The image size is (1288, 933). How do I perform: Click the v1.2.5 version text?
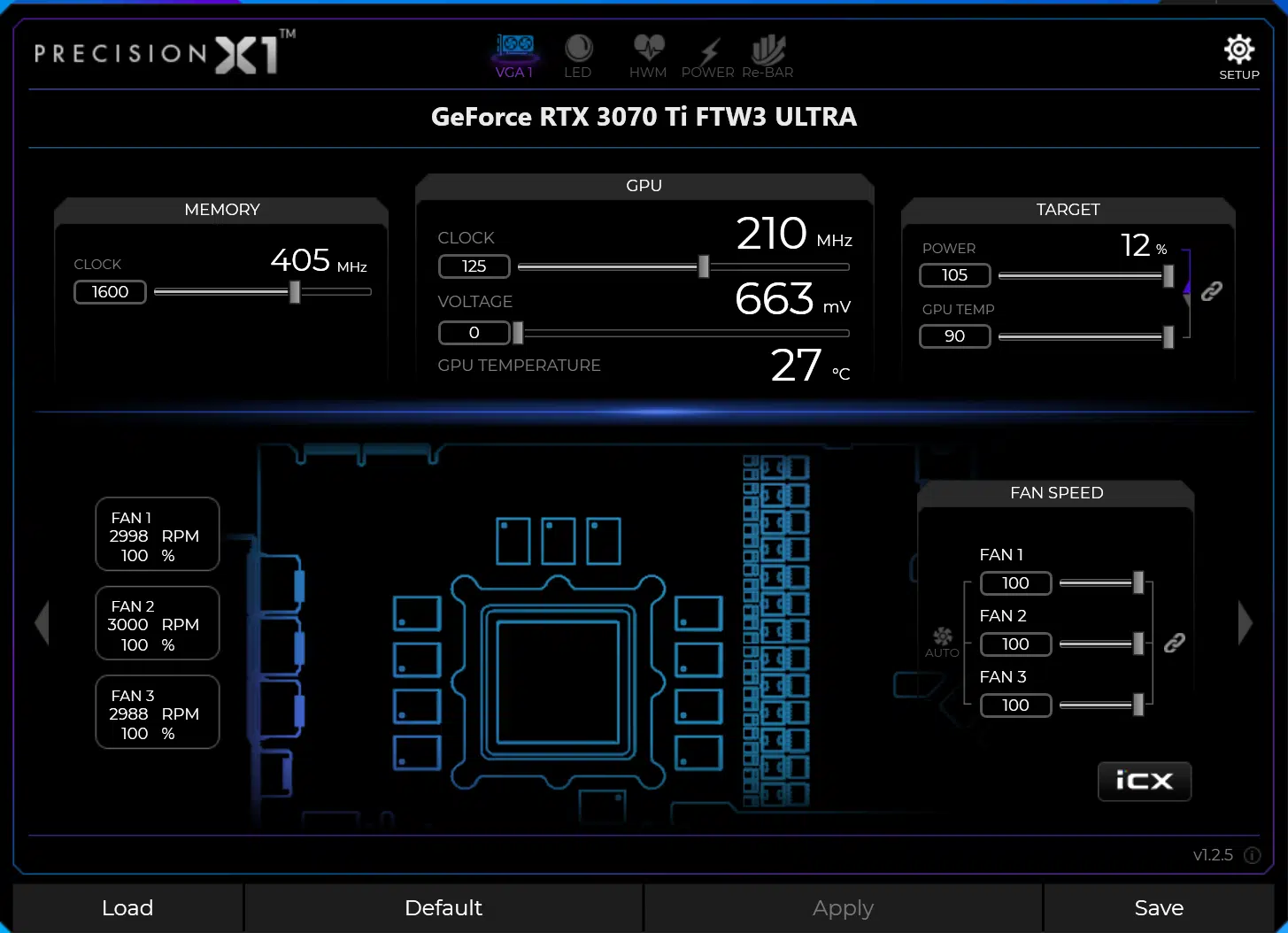pyautogui.click(x=1213, y=855)
